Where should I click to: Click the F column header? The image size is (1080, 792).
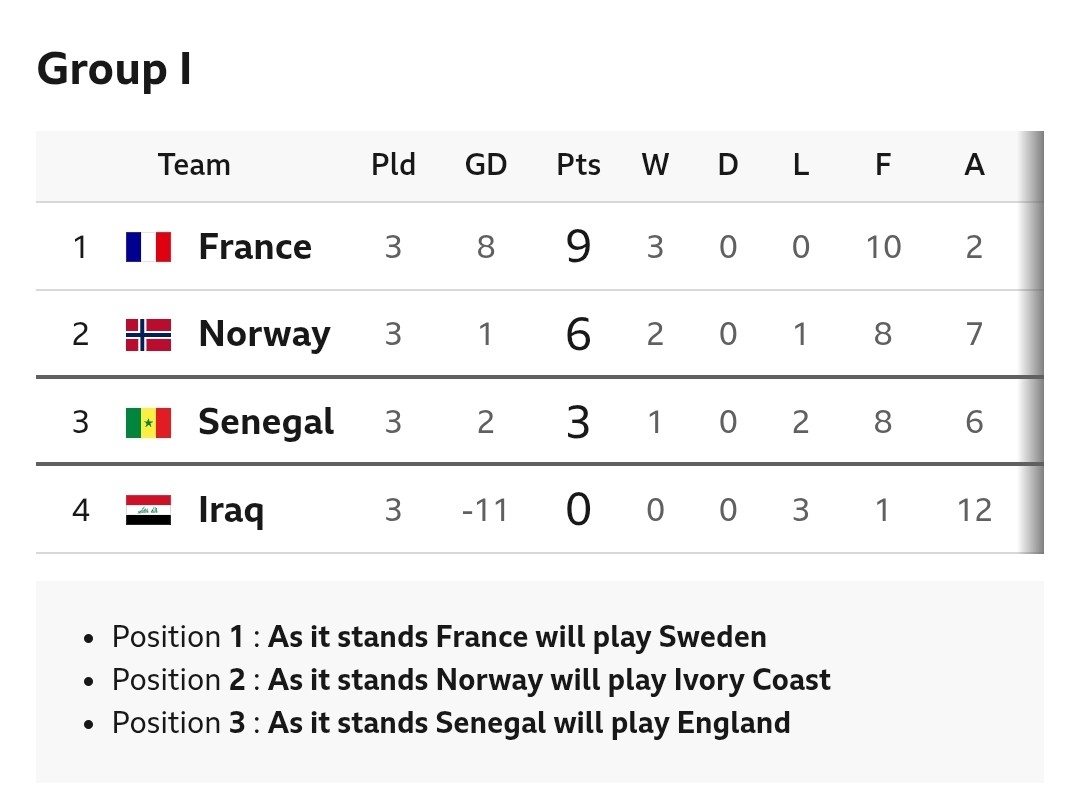click(x=883, y=165)
